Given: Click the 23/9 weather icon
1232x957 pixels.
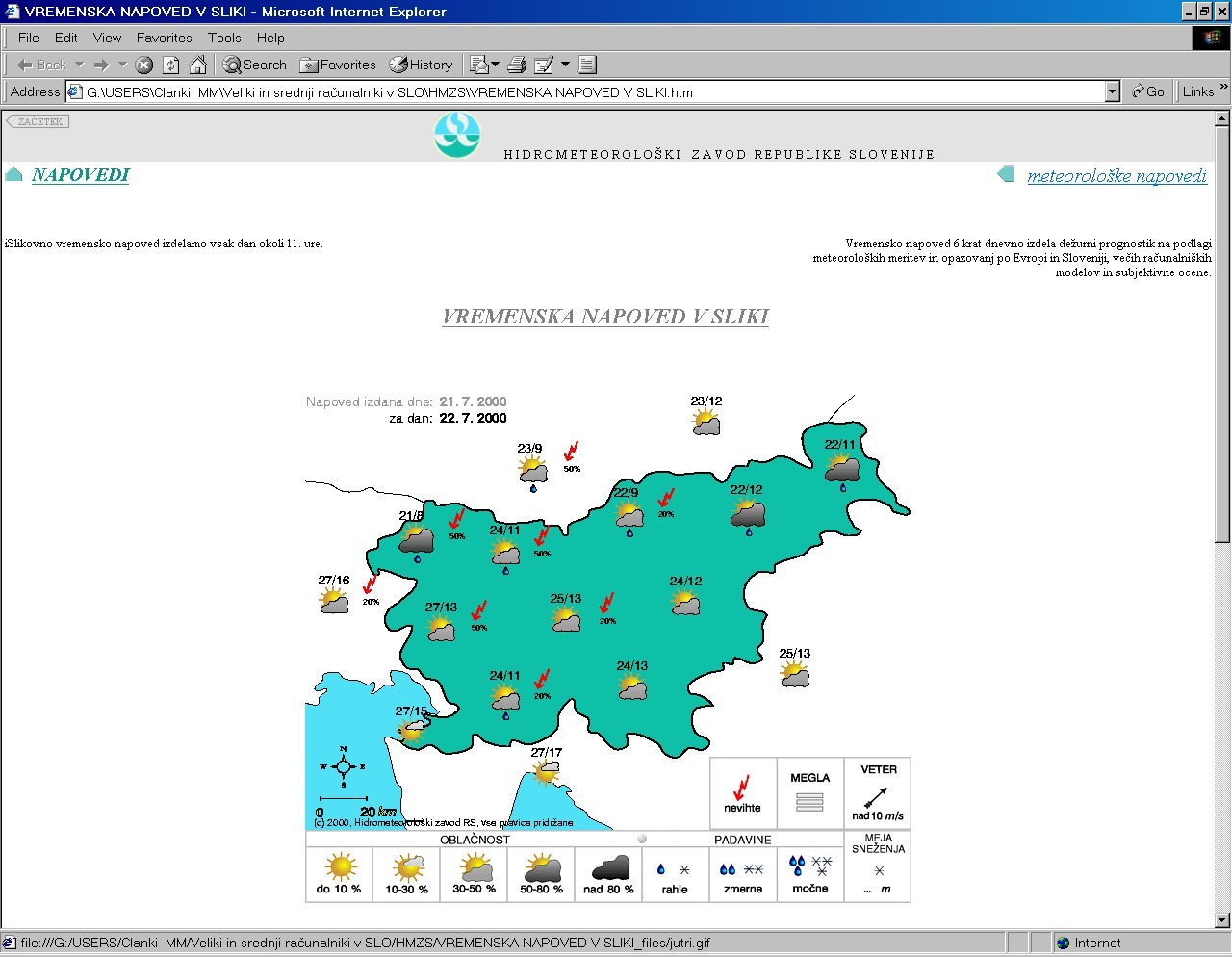Looking at the screenshot, I should [532, 471].
